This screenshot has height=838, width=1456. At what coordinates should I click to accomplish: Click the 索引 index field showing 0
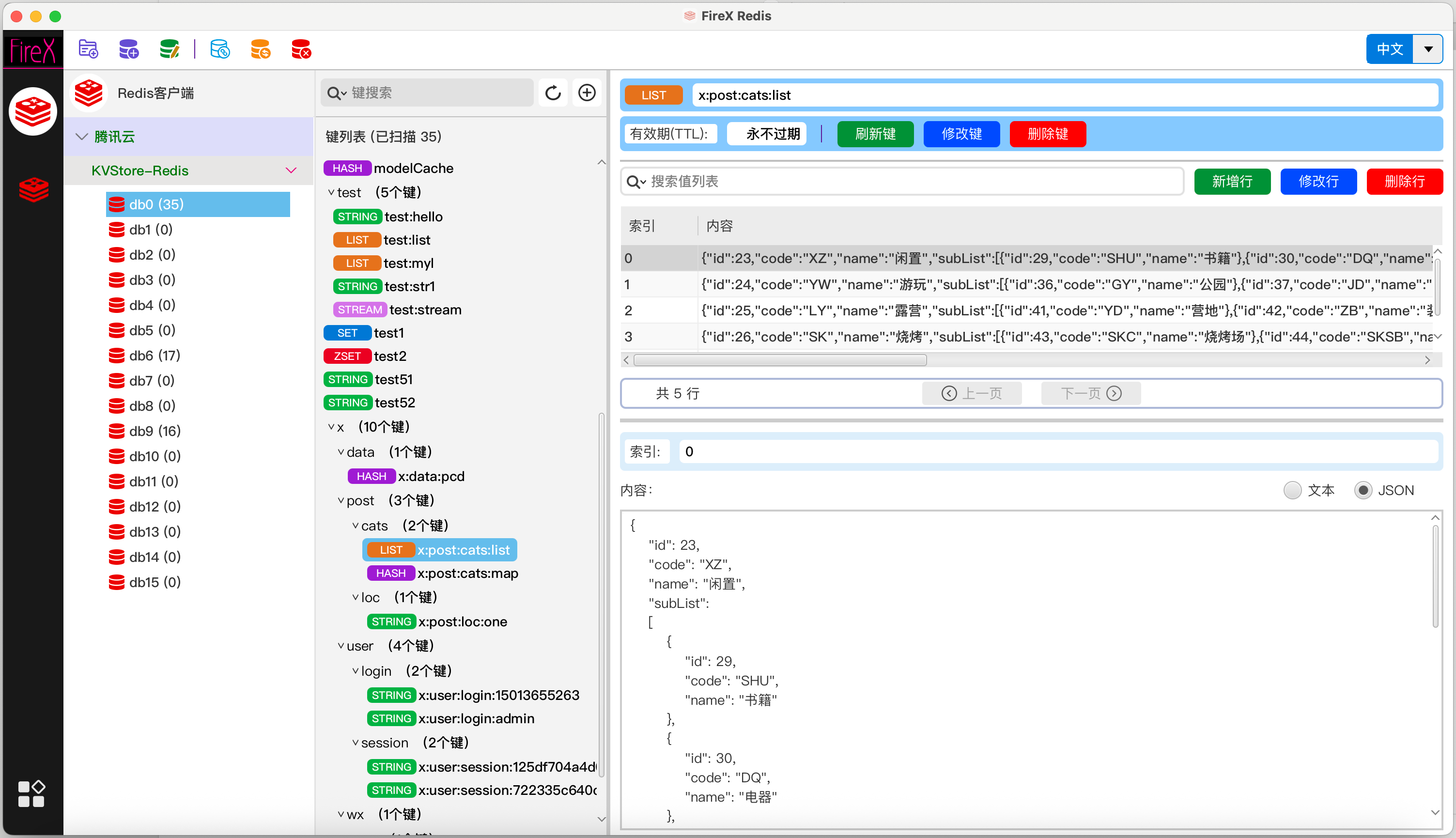[x=1058, y=452]
